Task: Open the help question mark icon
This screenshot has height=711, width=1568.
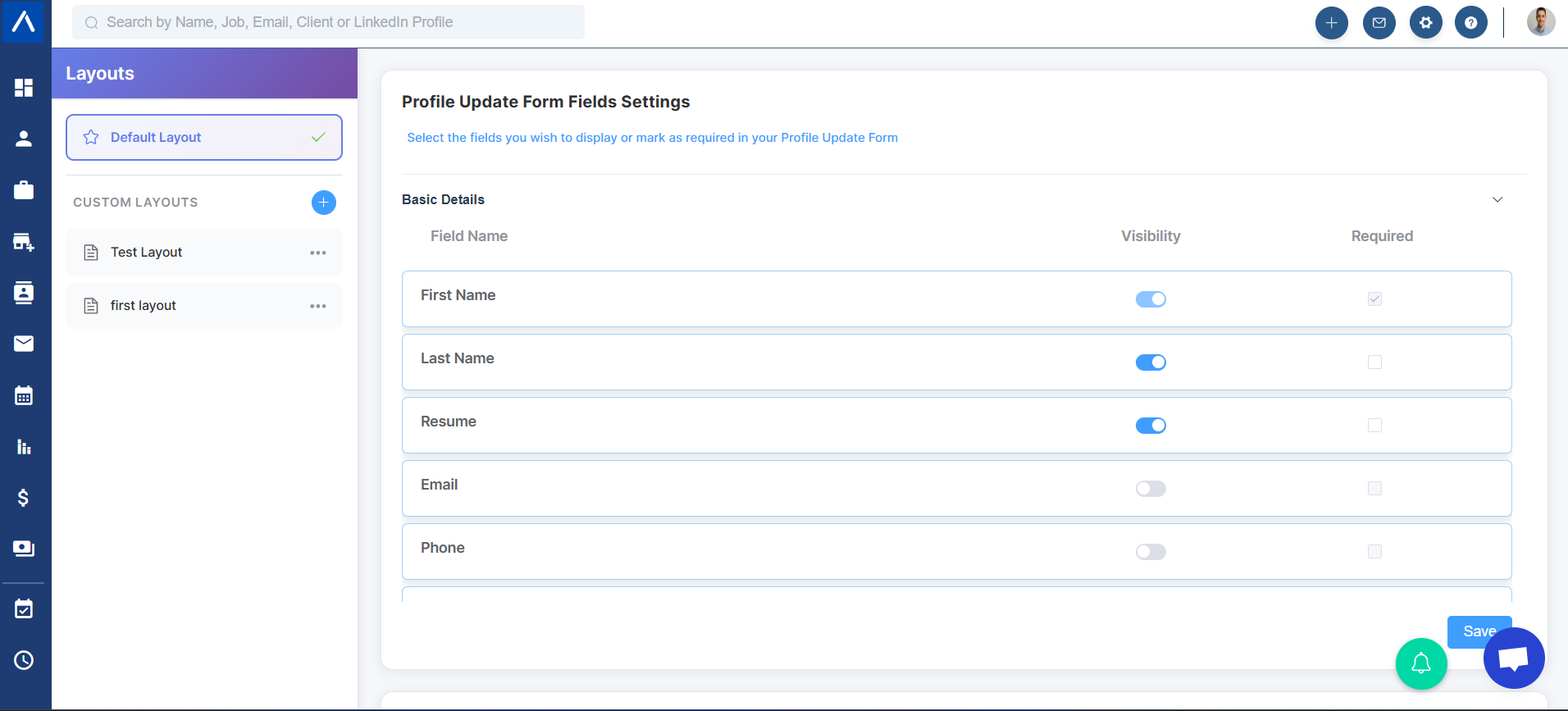Action: coord(1470,23)
